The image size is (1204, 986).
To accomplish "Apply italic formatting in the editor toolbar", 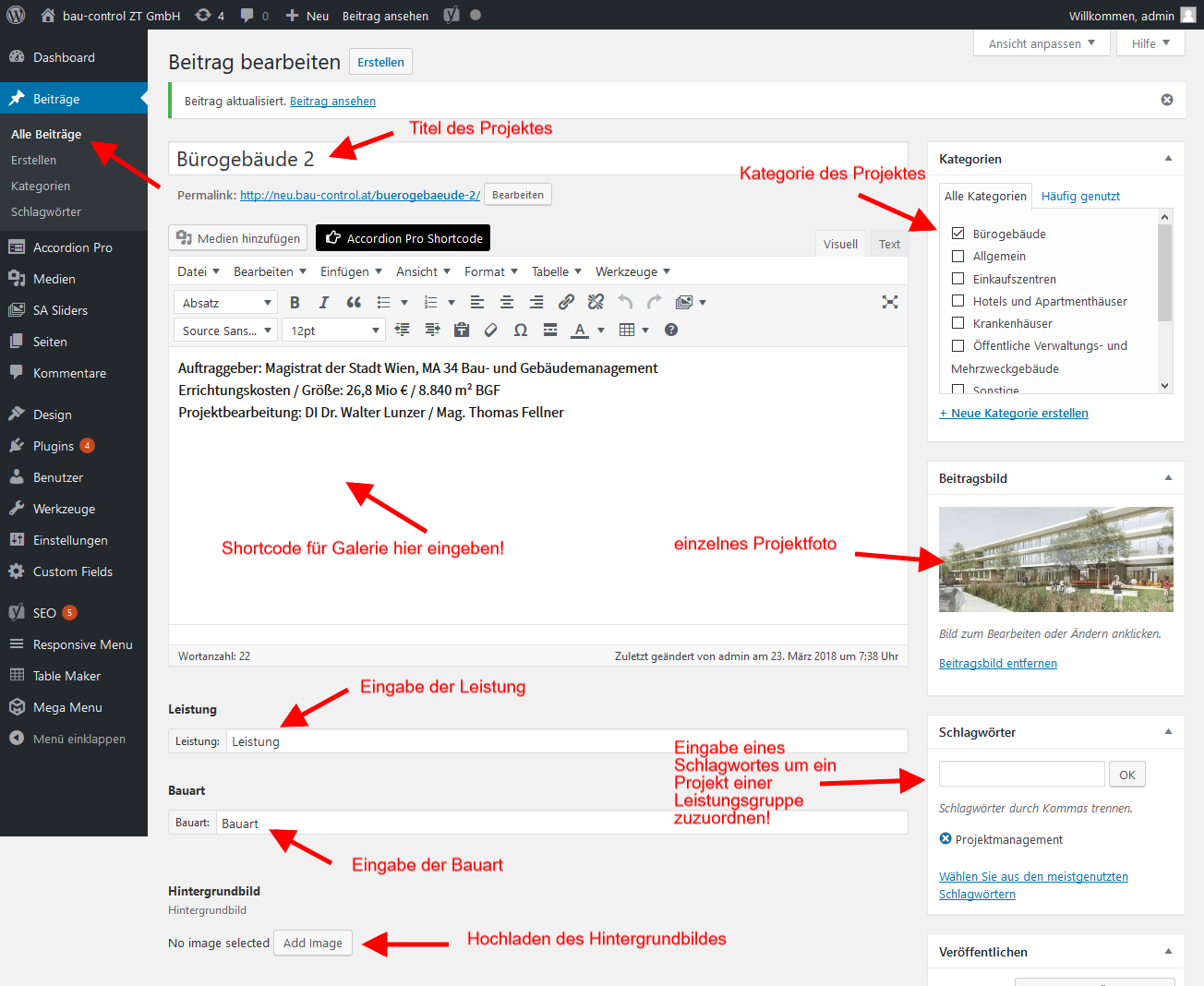I will [x=324, y=302].
